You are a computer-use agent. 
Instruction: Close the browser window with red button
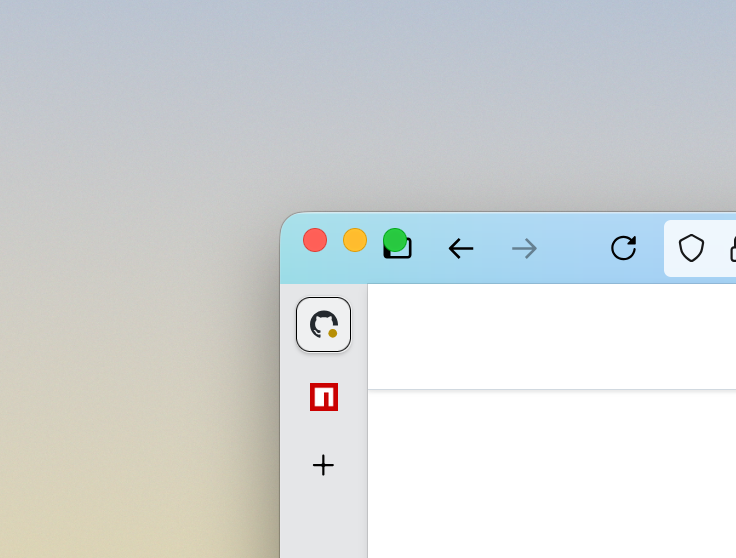coord(315,240)
